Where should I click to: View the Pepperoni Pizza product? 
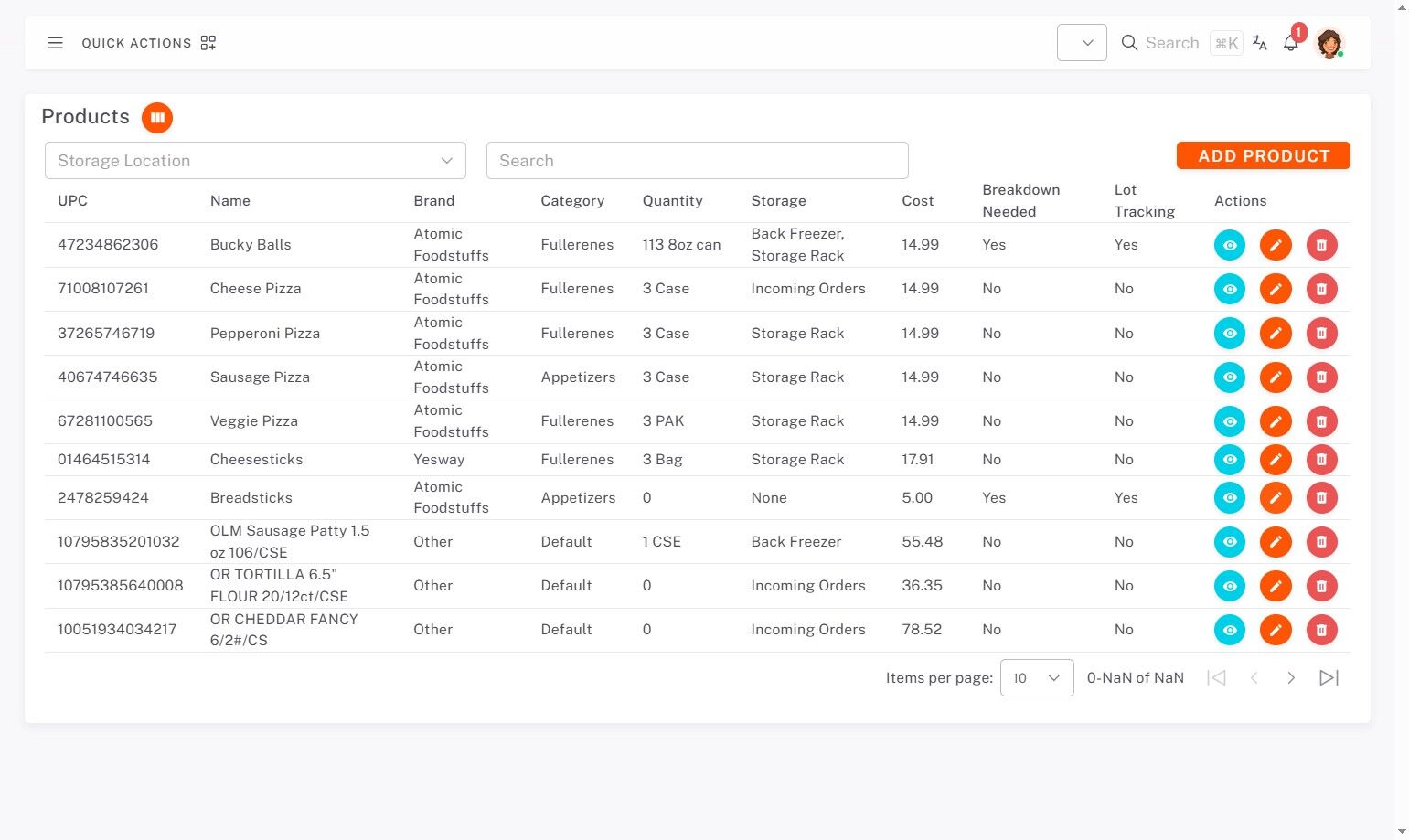1230,333
